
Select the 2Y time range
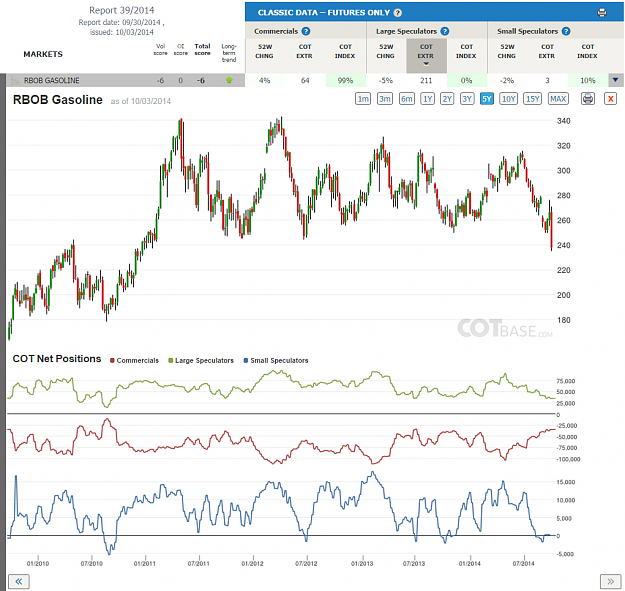pyautogui.click(x=447, y=98)
